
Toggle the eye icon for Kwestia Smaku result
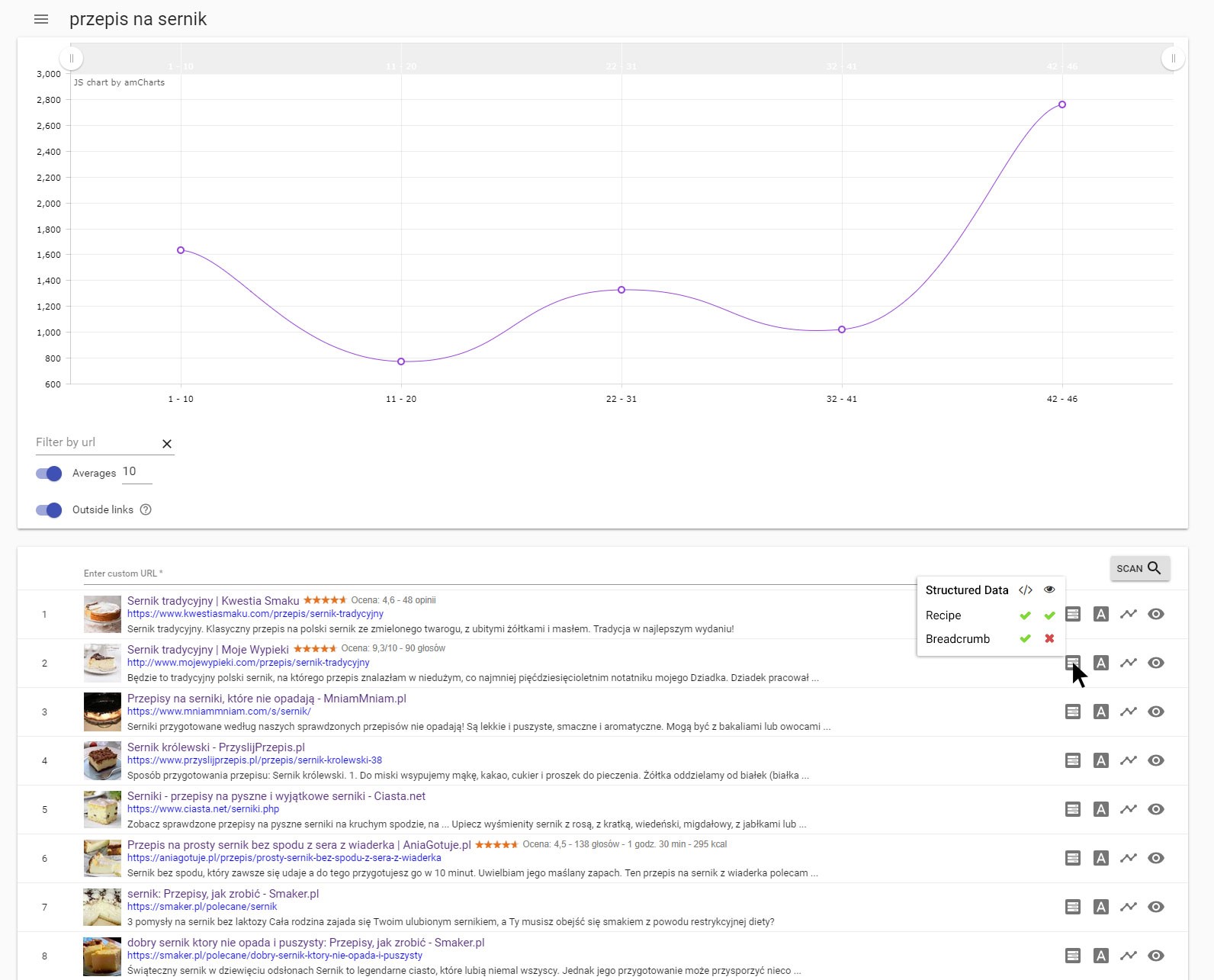point(1155,614)
